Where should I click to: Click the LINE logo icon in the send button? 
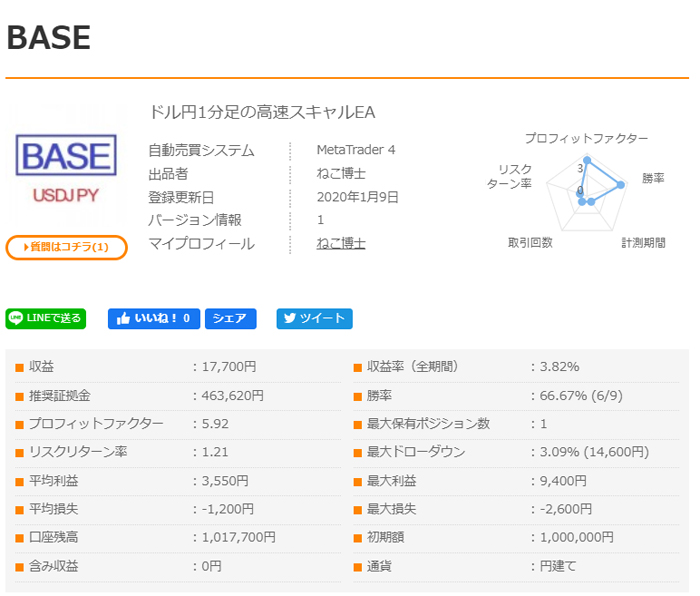tap(16, 319)
